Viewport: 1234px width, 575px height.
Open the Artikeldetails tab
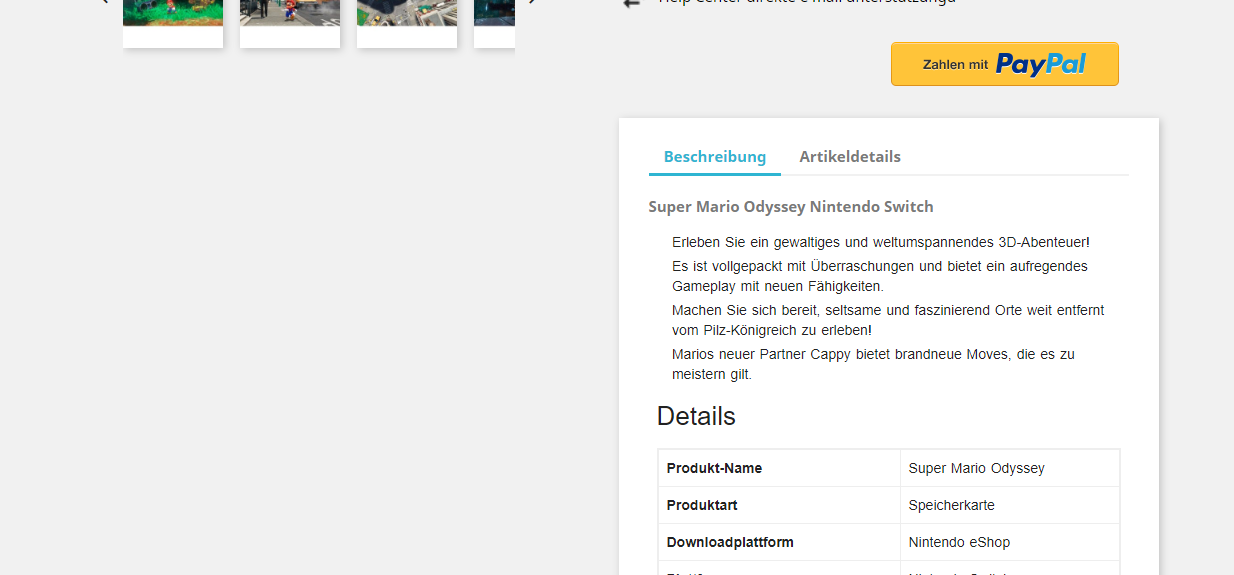point(850,156)
